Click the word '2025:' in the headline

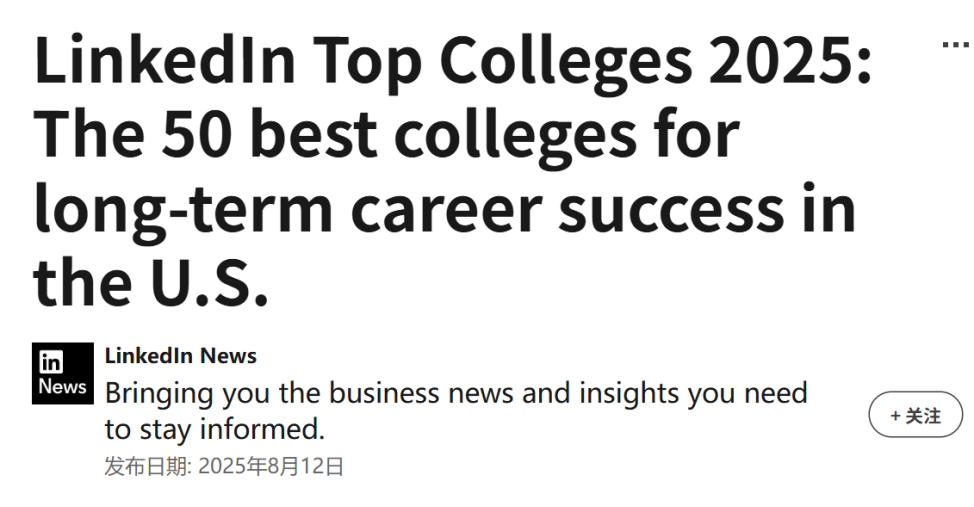790,60
